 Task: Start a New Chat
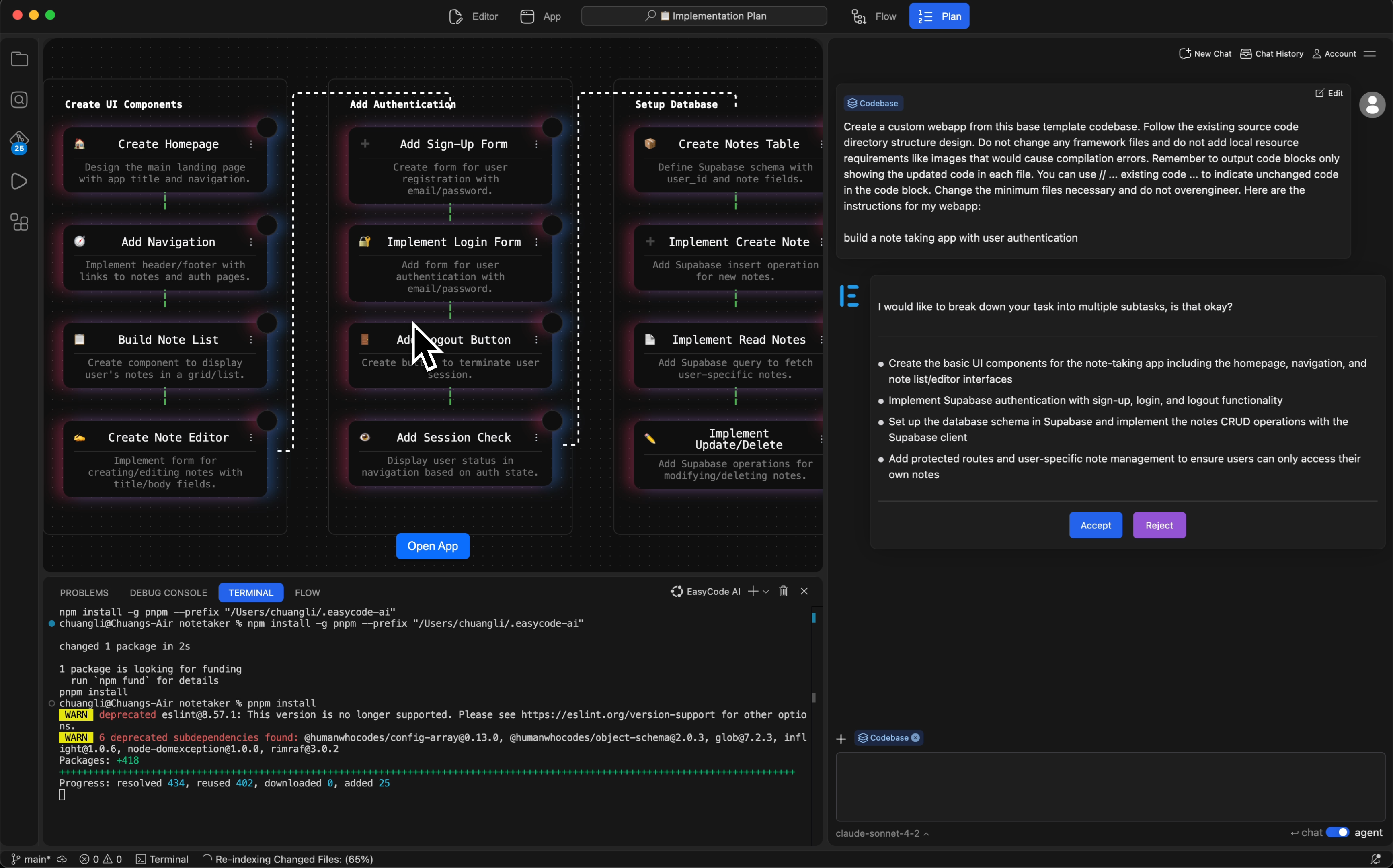[x=1205, y=54]
